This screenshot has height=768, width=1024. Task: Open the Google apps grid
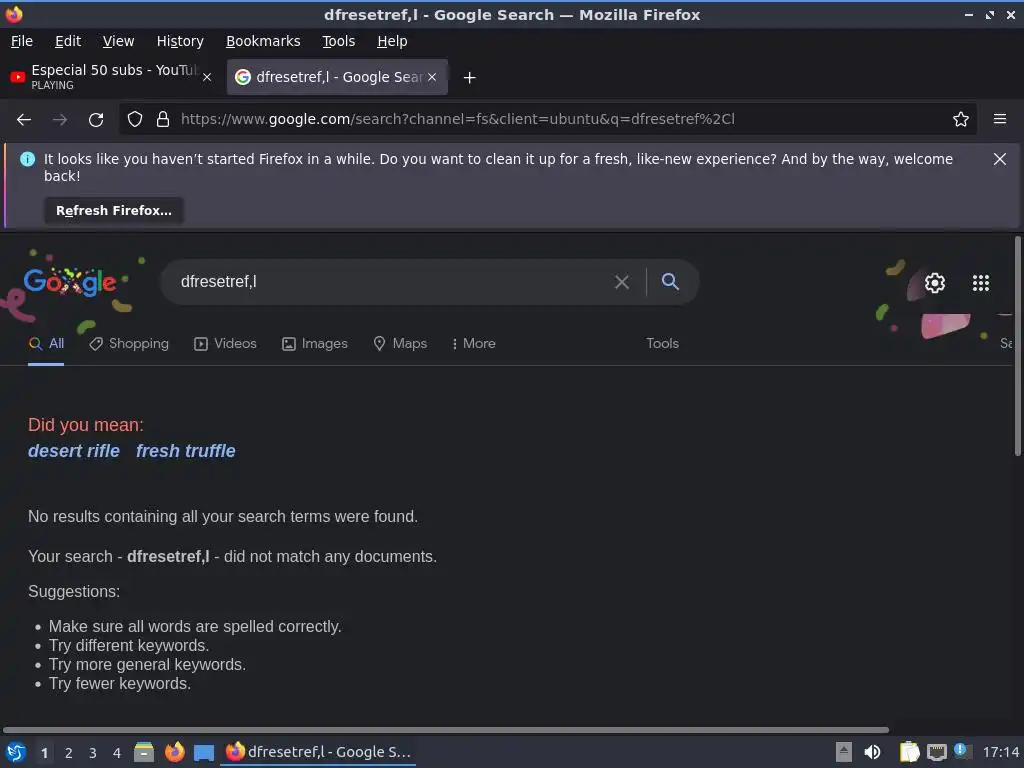pos(980,283)
